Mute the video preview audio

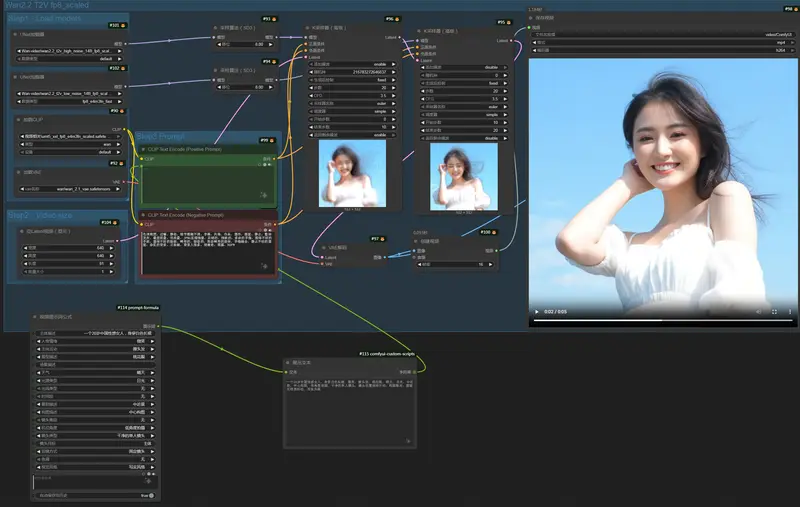pos(757,311)
